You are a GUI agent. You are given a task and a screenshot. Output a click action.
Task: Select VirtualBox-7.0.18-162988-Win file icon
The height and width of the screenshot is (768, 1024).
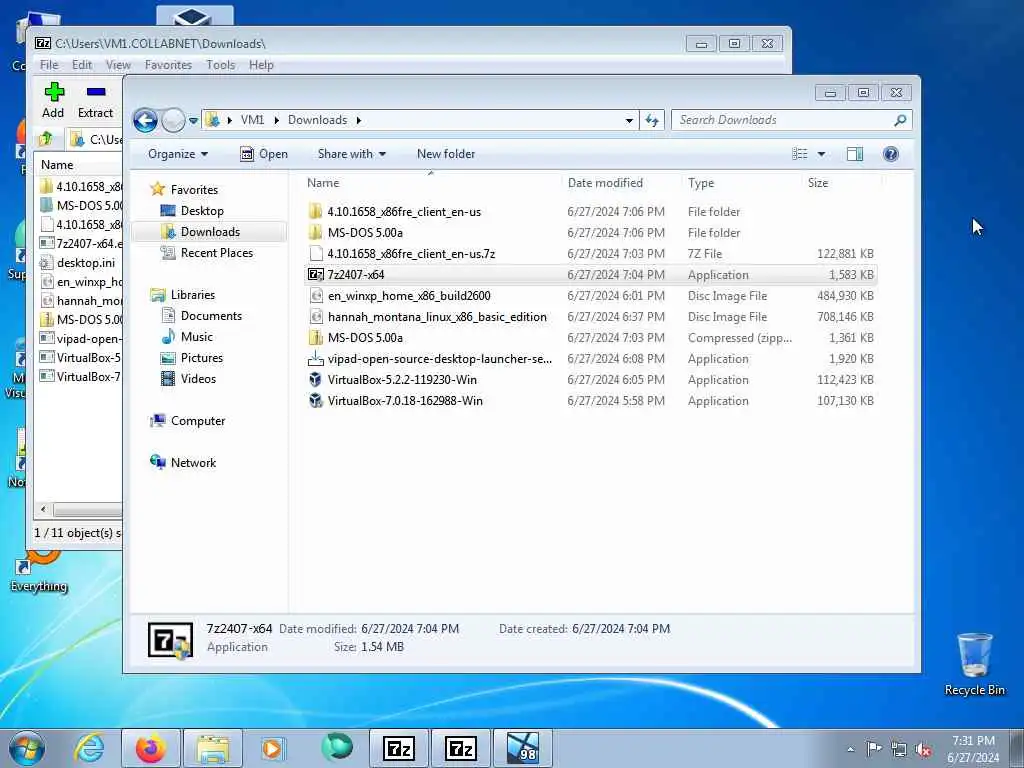(315, 401)
